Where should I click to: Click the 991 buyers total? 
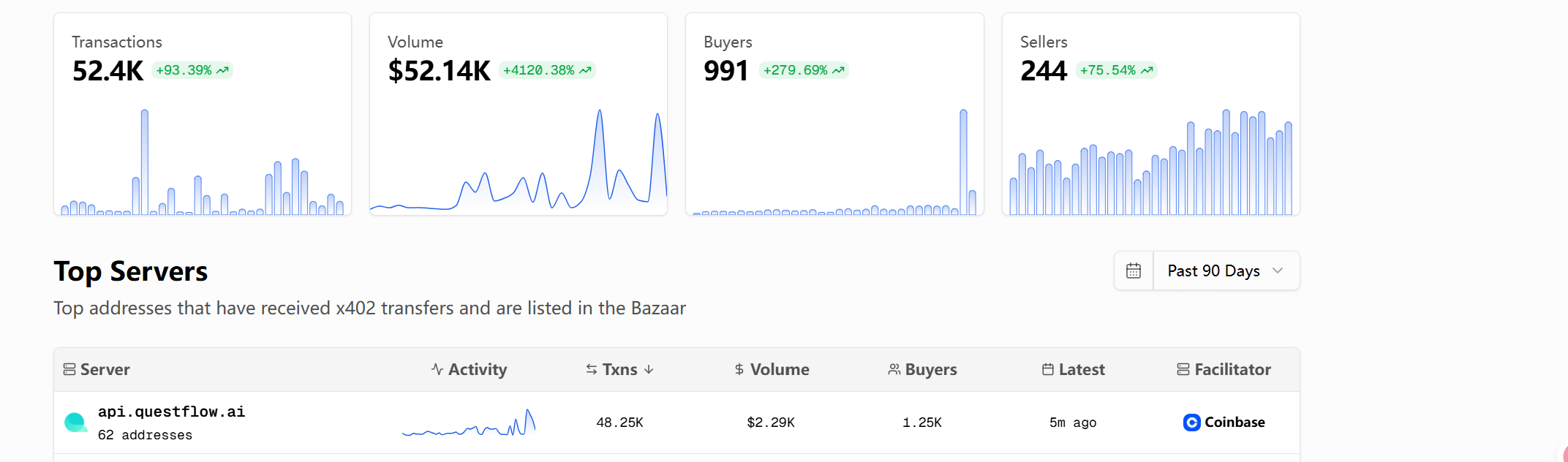(x=725, y=71)
